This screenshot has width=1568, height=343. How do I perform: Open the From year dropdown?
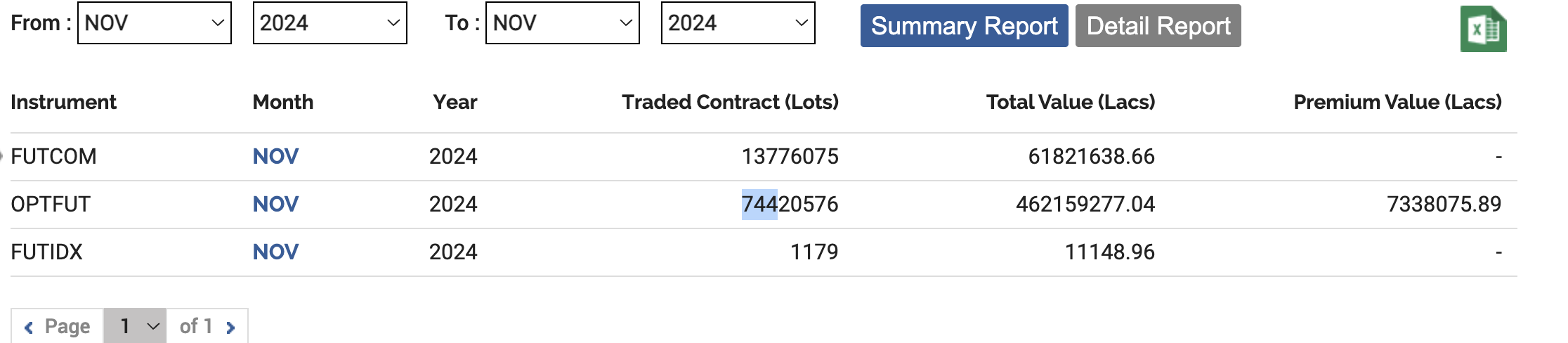click(x=329, y=23)
